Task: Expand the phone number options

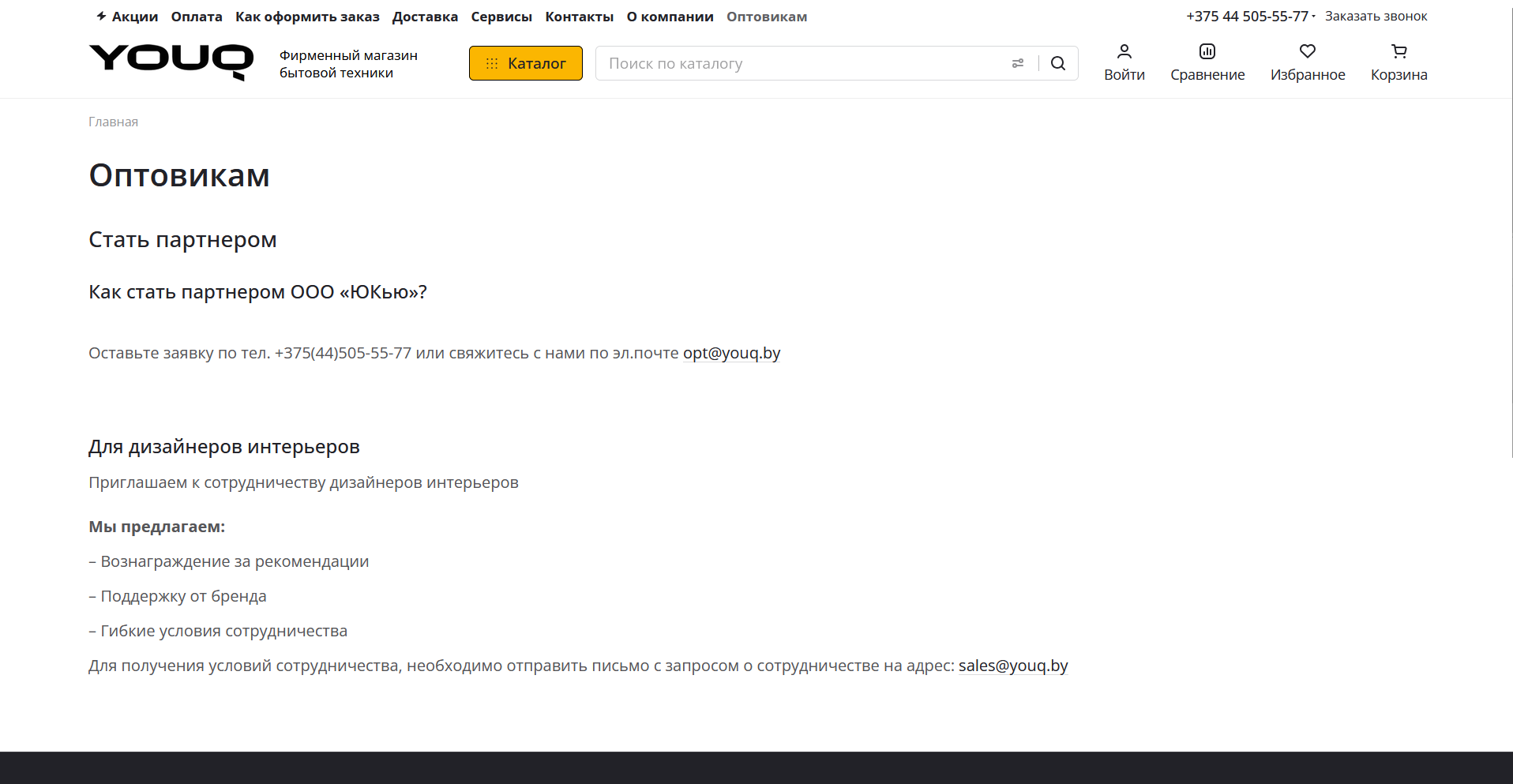Action: [1312, 16]
